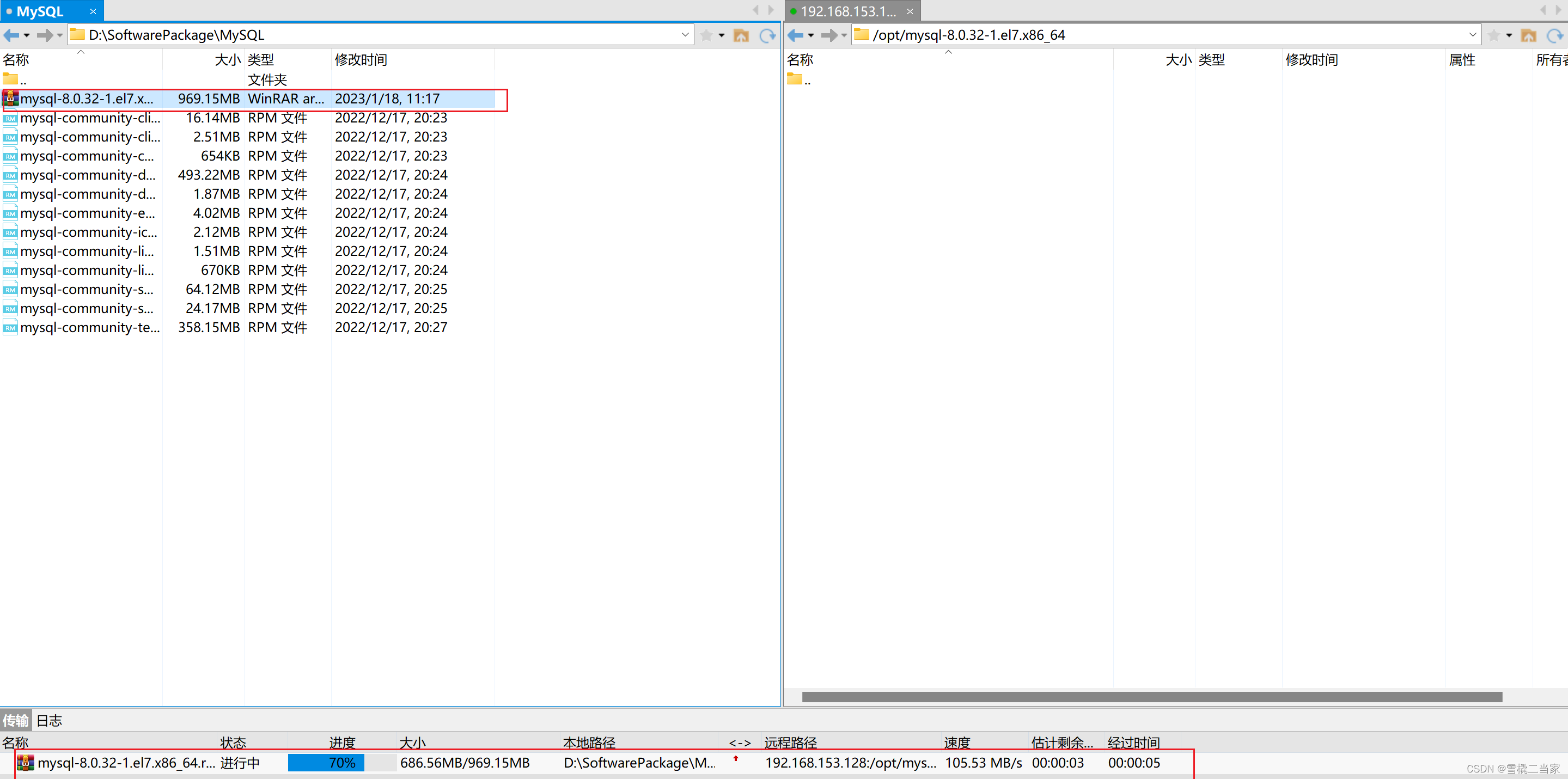Select the 358.15MB mysql-community-te RPM file
This screenshot has height=779, width=1568.
(248, 327)
